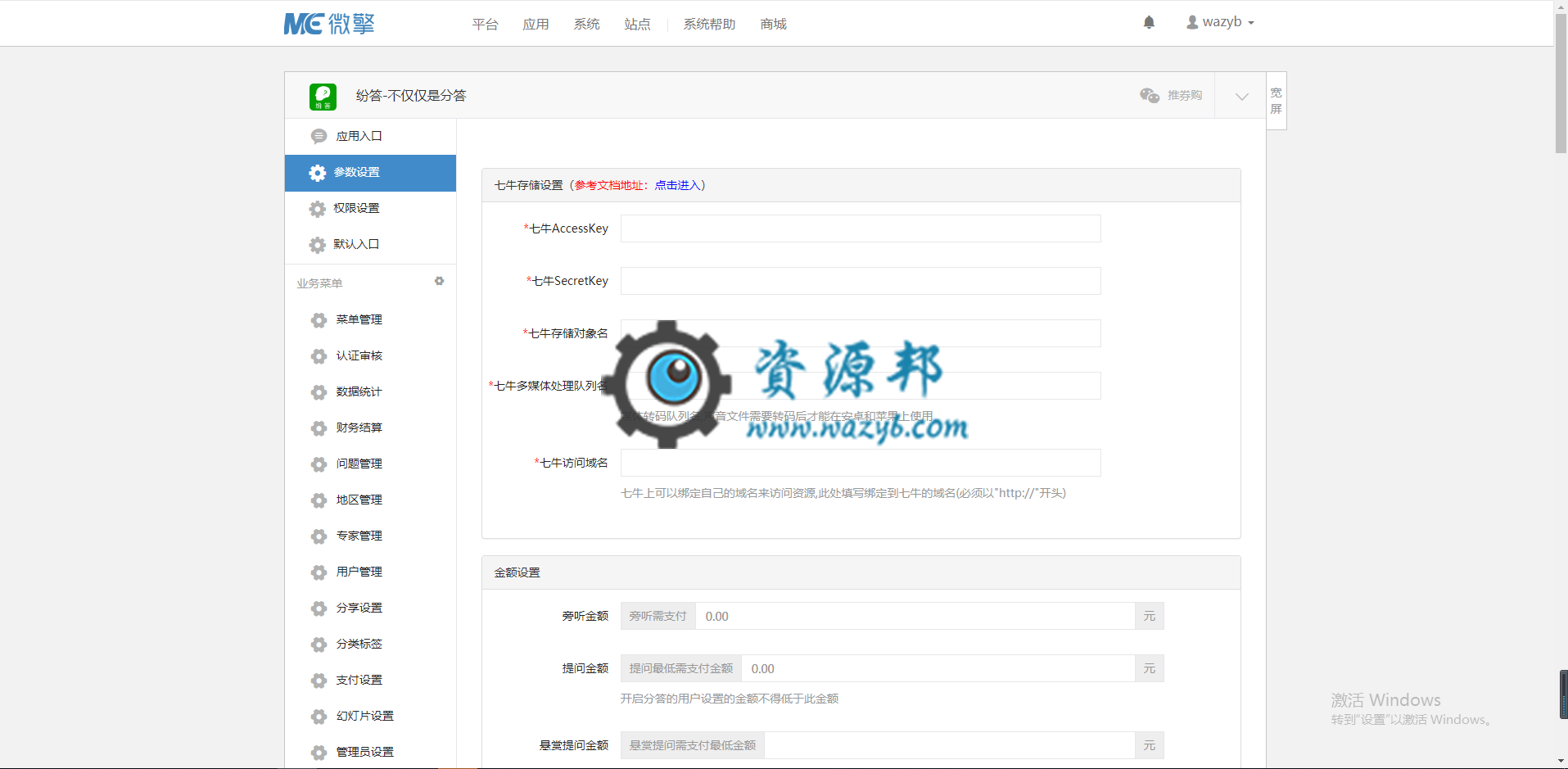Select 权限设置 in the sidebar
Image resolution: width=1568 pixels, height=769 pixels.
tap(370, 209)
